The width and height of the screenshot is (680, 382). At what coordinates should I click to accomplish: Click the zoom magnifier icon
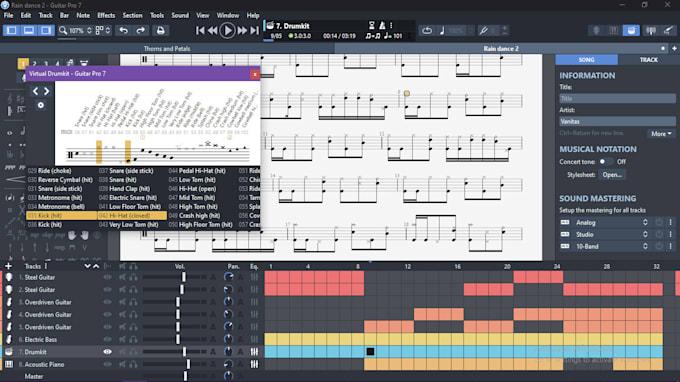[x=63, y=30]
